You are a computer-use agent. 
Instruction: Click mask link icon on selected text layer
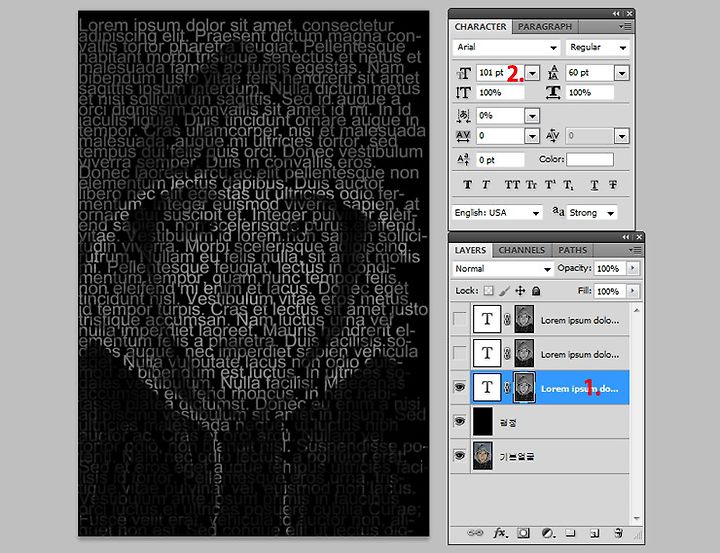pos(507,387)
